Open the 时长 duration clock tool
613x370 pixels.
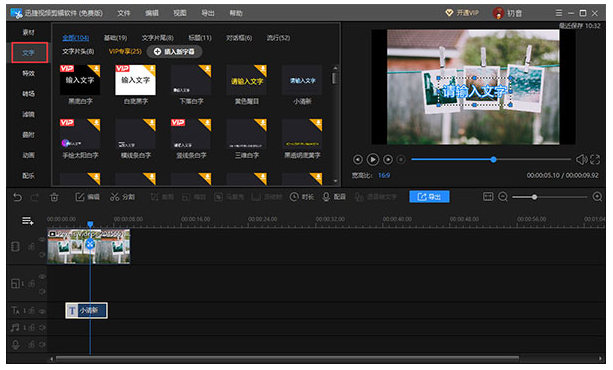(302, 197)
